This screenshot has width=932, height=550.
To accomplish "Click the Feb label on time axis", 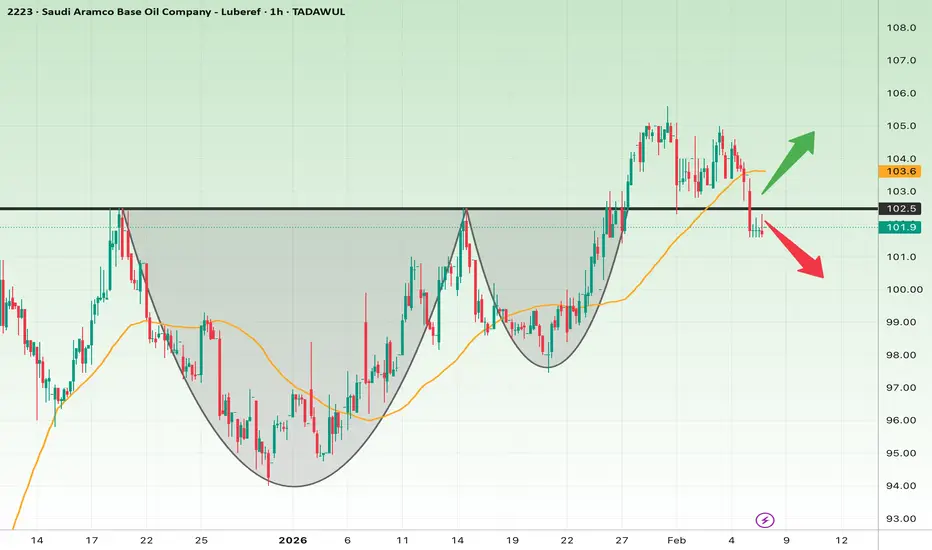I will click(x=676, y=540).
